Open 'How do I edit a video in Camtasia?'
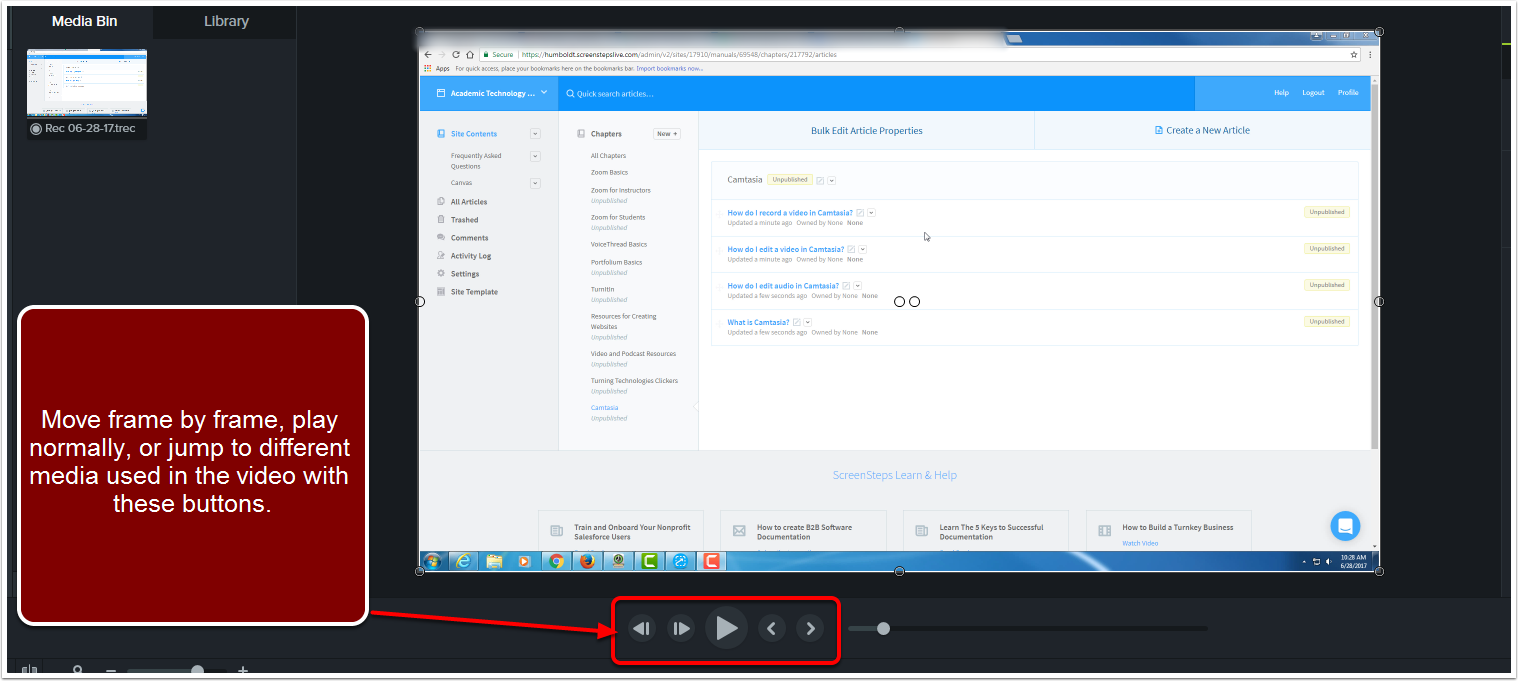 785,249
